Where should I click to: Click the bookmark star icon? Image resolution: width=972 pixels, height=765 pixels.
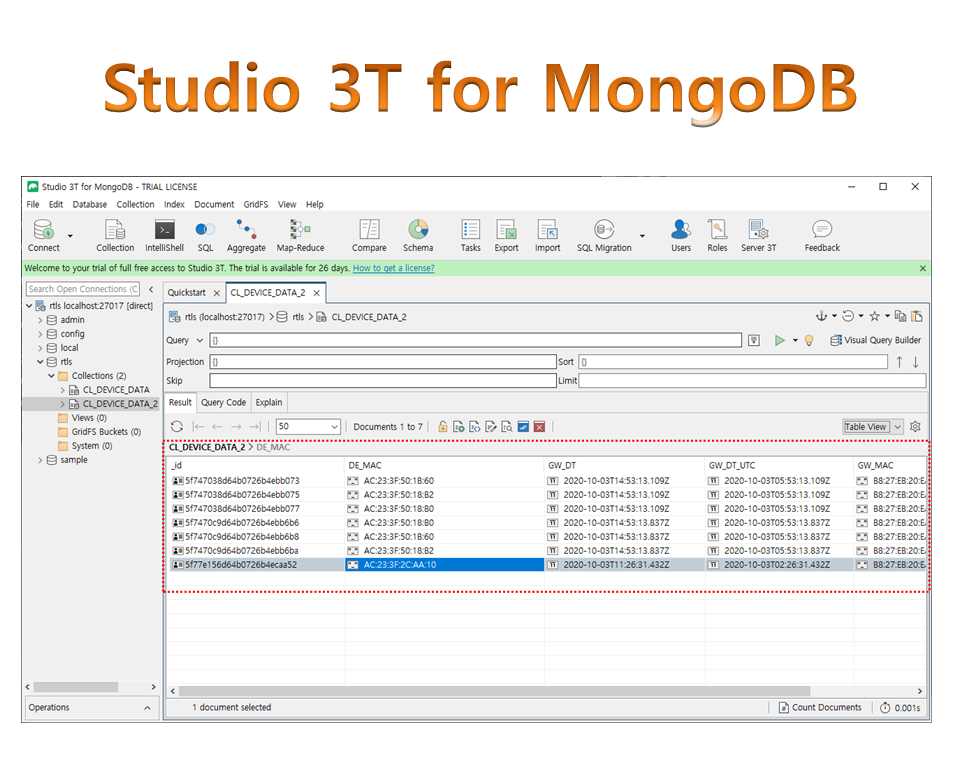pyautogui.click(x=875, y=316)
